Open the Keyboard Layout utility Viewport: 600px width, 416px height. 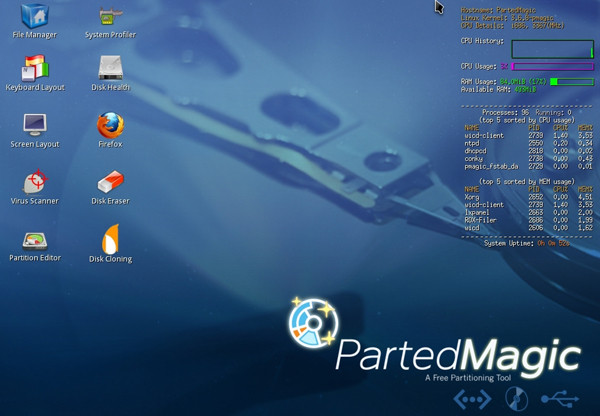pos(35,69)
